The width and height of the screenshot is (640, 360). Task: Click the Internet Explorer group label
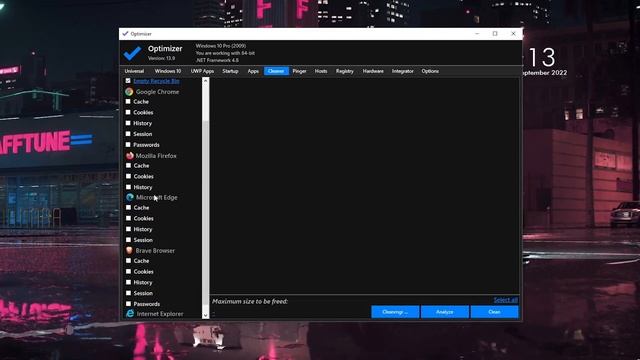pos(160,314)
